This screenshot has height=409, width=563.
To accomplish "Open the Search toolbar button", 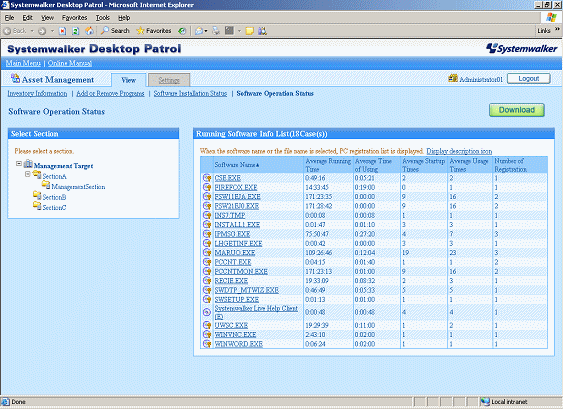I will [115, 31].
